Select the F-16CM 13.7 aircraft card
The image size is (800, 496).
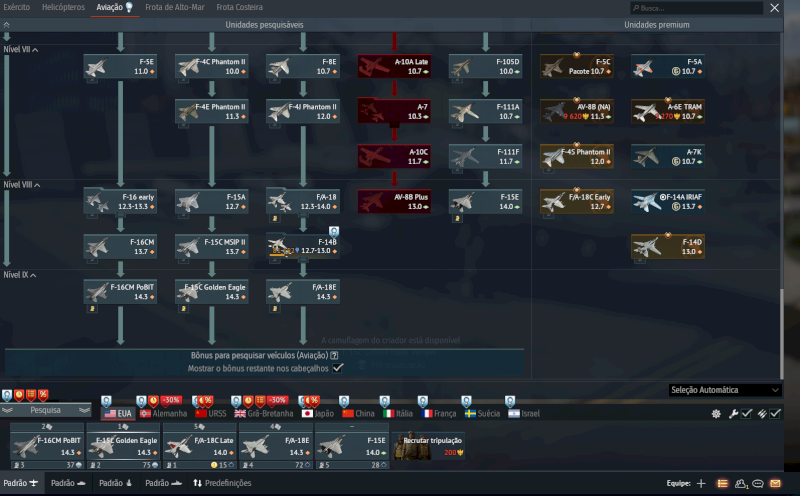[x=120, y=246]
